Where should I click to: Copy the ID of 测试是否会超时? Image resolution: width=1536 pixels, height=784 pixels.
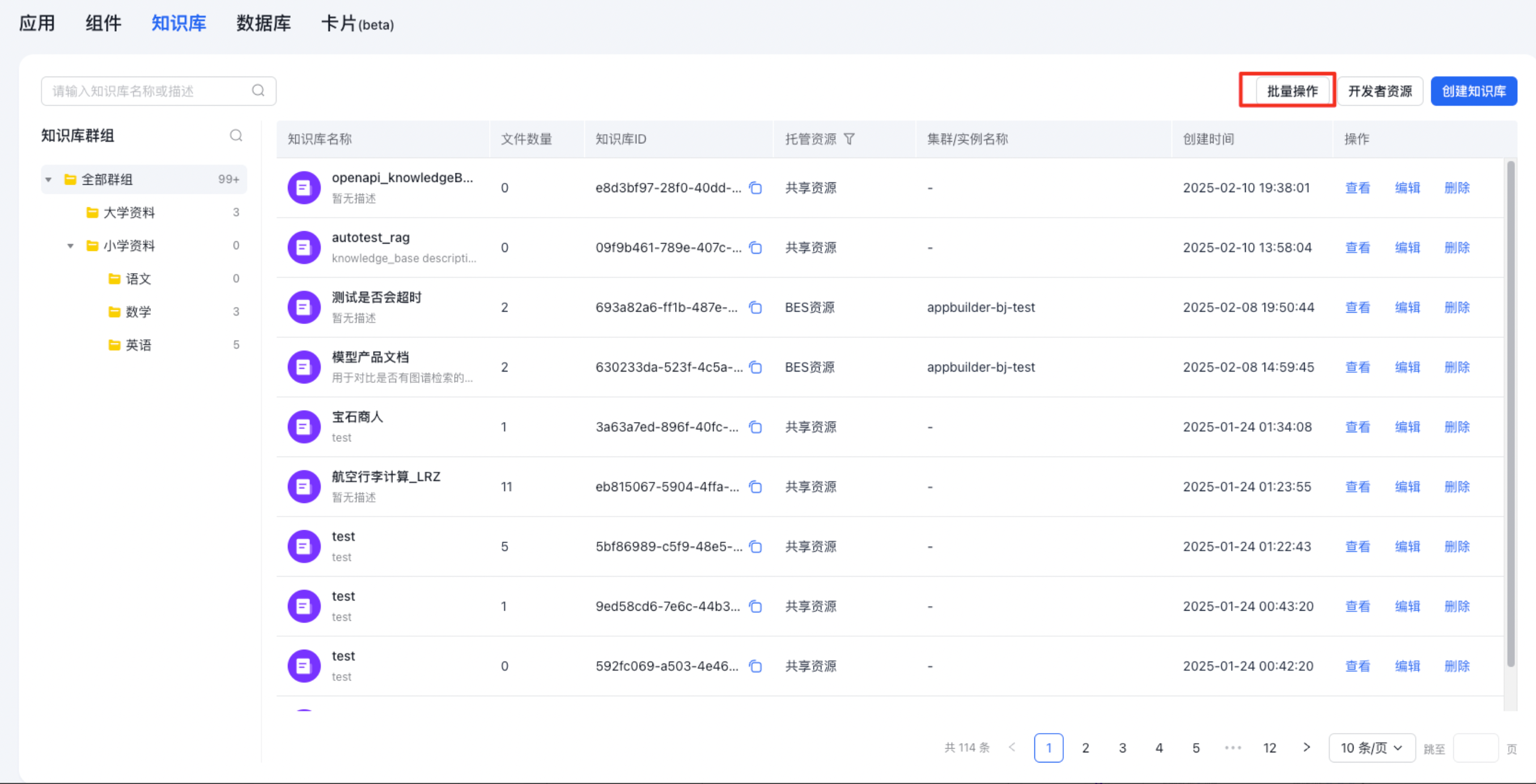pos(756,308)
